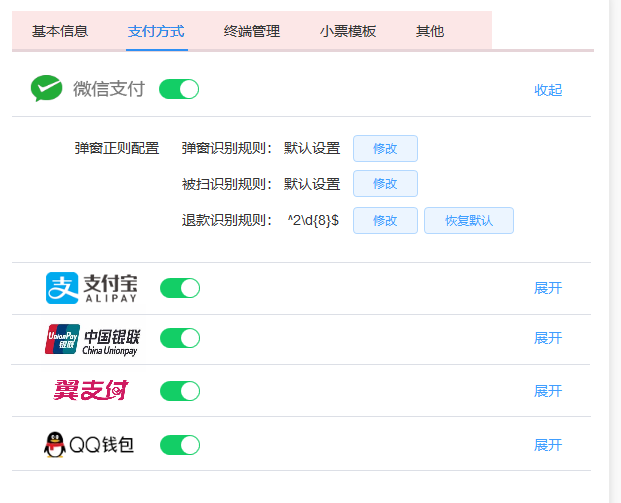Screen dimensions: 621x503
Task: Go to the 小票模板 tab
Action: pos(349,31)
